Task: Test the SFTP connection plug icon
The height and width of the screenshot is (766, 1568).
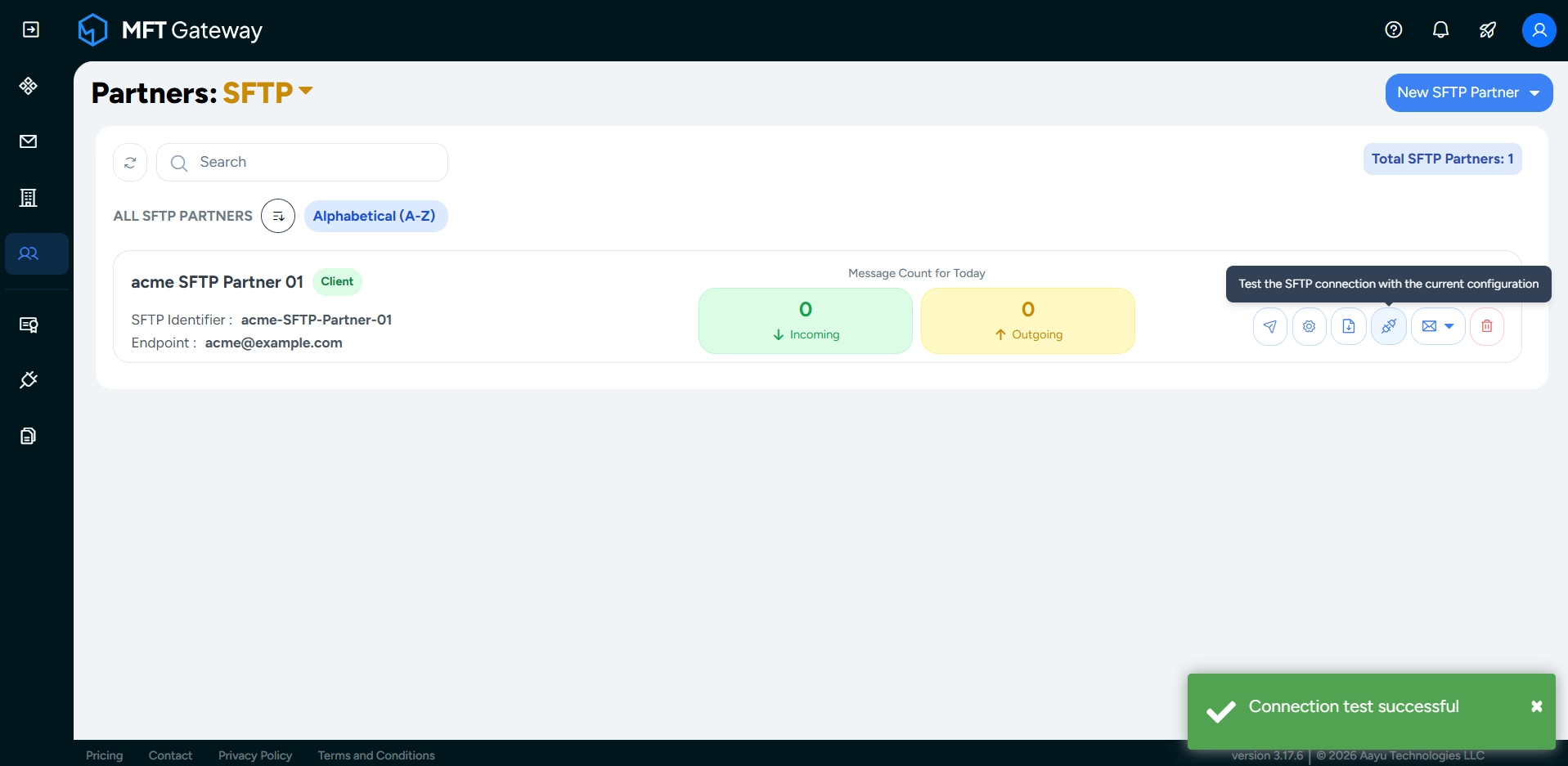Action: coord(1389,326)
